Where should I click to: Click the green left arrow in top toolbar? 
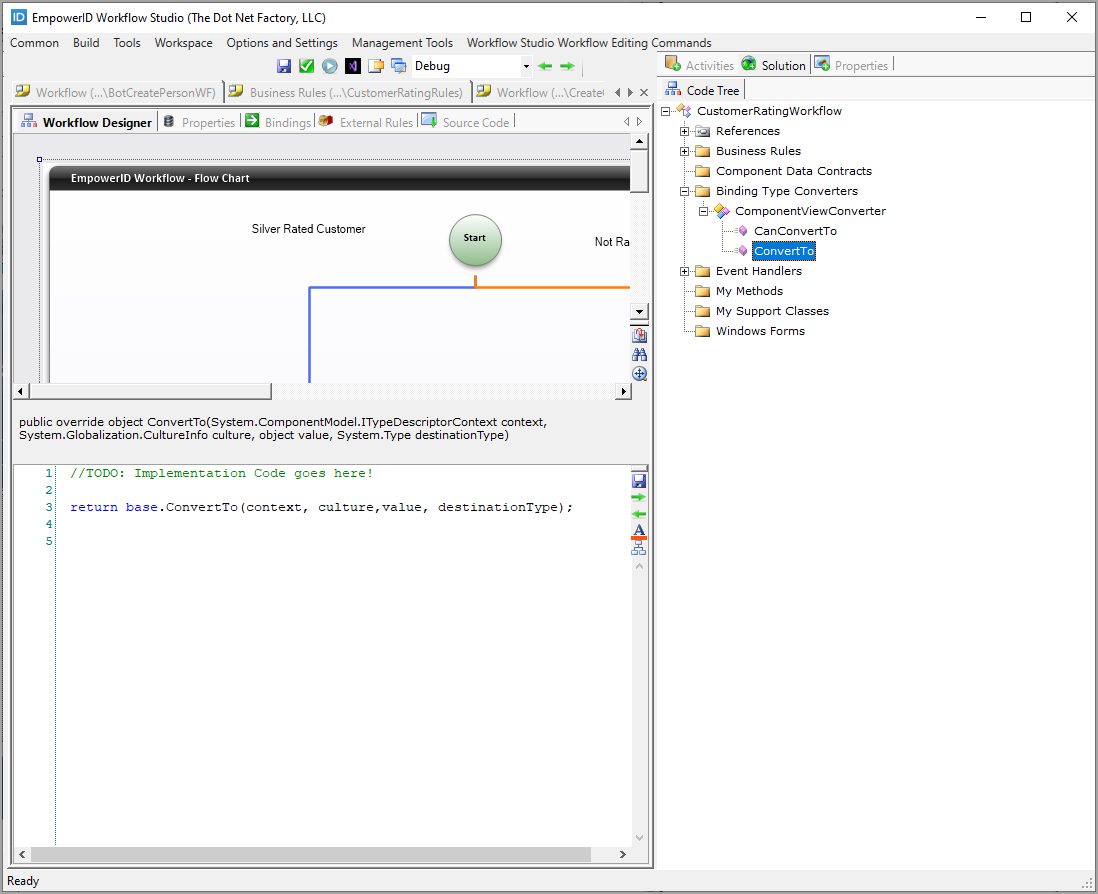click(x=545, y=67)
